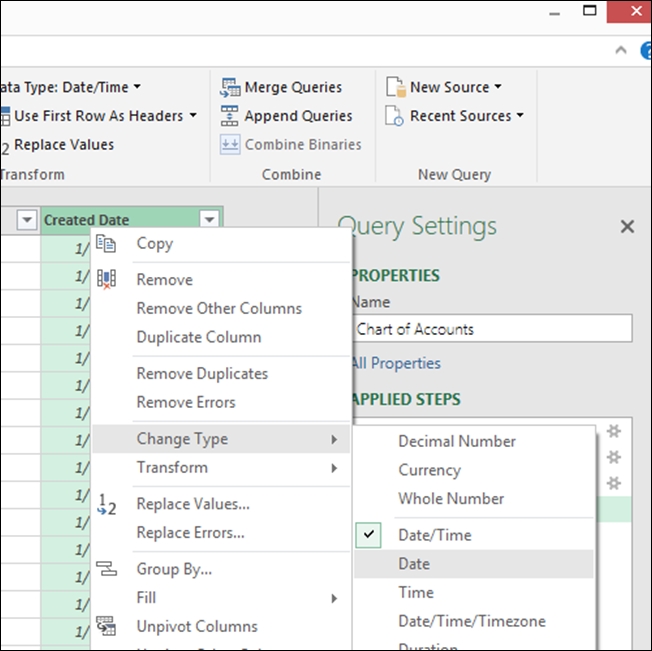This screenshot has width=652, height=651.
Task: Click the Group By icon in context menu
Action: tap(106, 569)
